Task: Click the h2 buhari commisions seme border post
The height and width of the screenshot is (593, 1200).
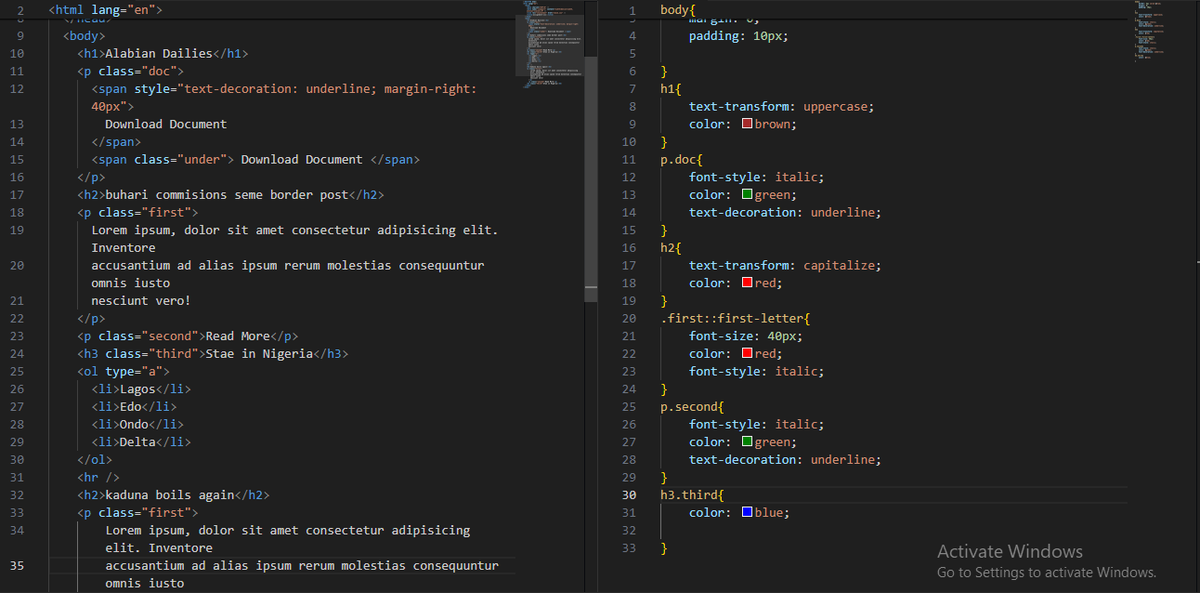Action: pos(231,195)
